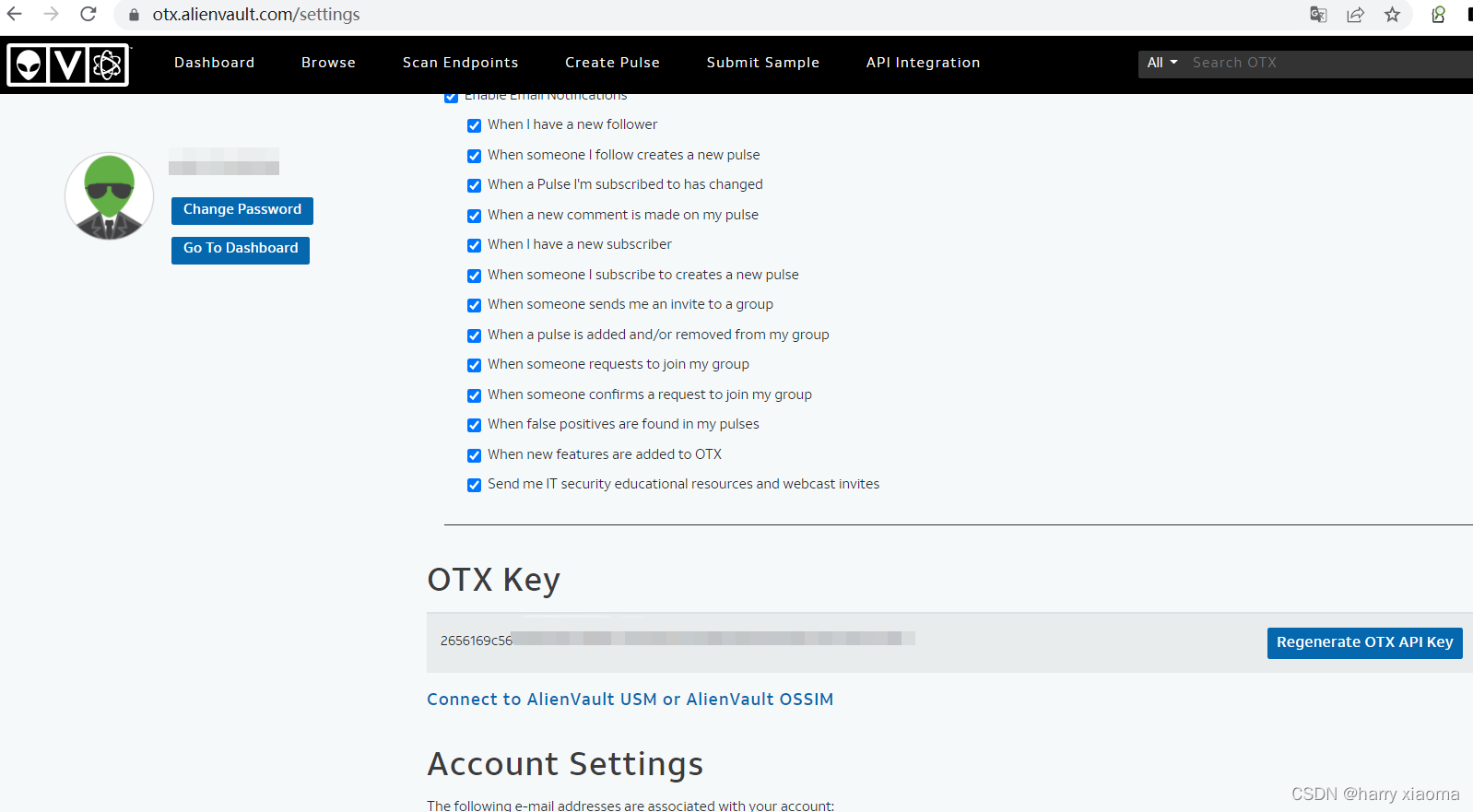
Task: Click the OTX Key value text
Action: pos(678,640)
